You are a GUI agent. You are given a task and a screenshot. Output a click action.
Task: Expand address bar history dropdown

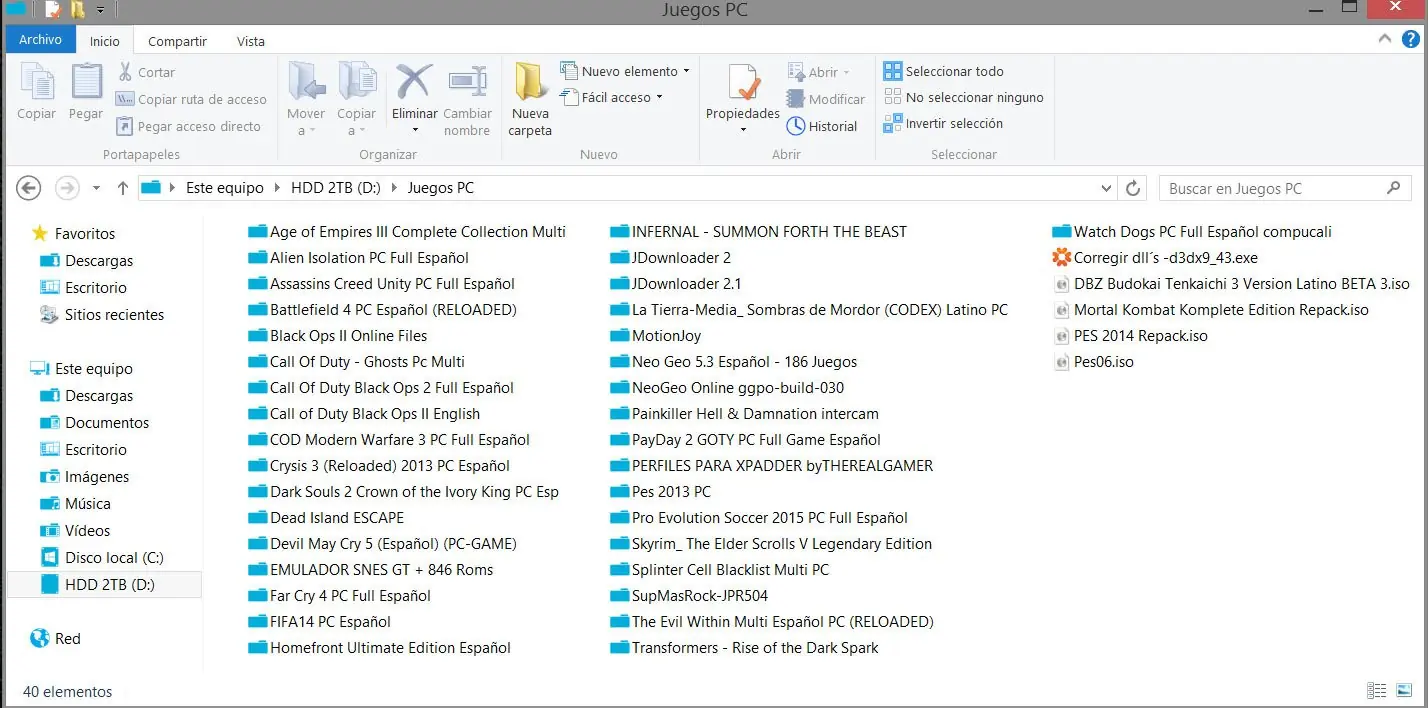coord(1106,188)
